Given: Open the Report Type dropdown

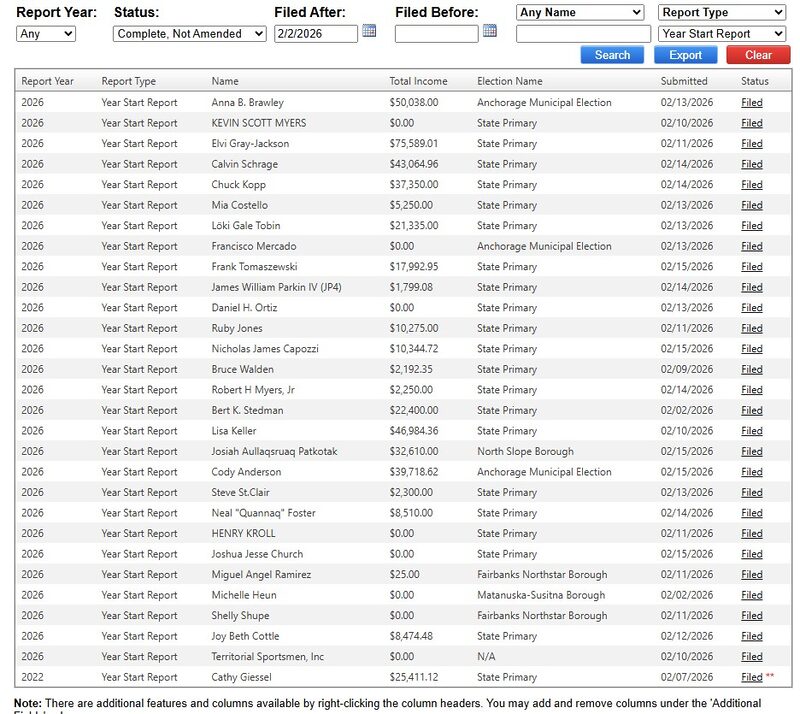Looking at the screenshot, I should pos(722,12).
